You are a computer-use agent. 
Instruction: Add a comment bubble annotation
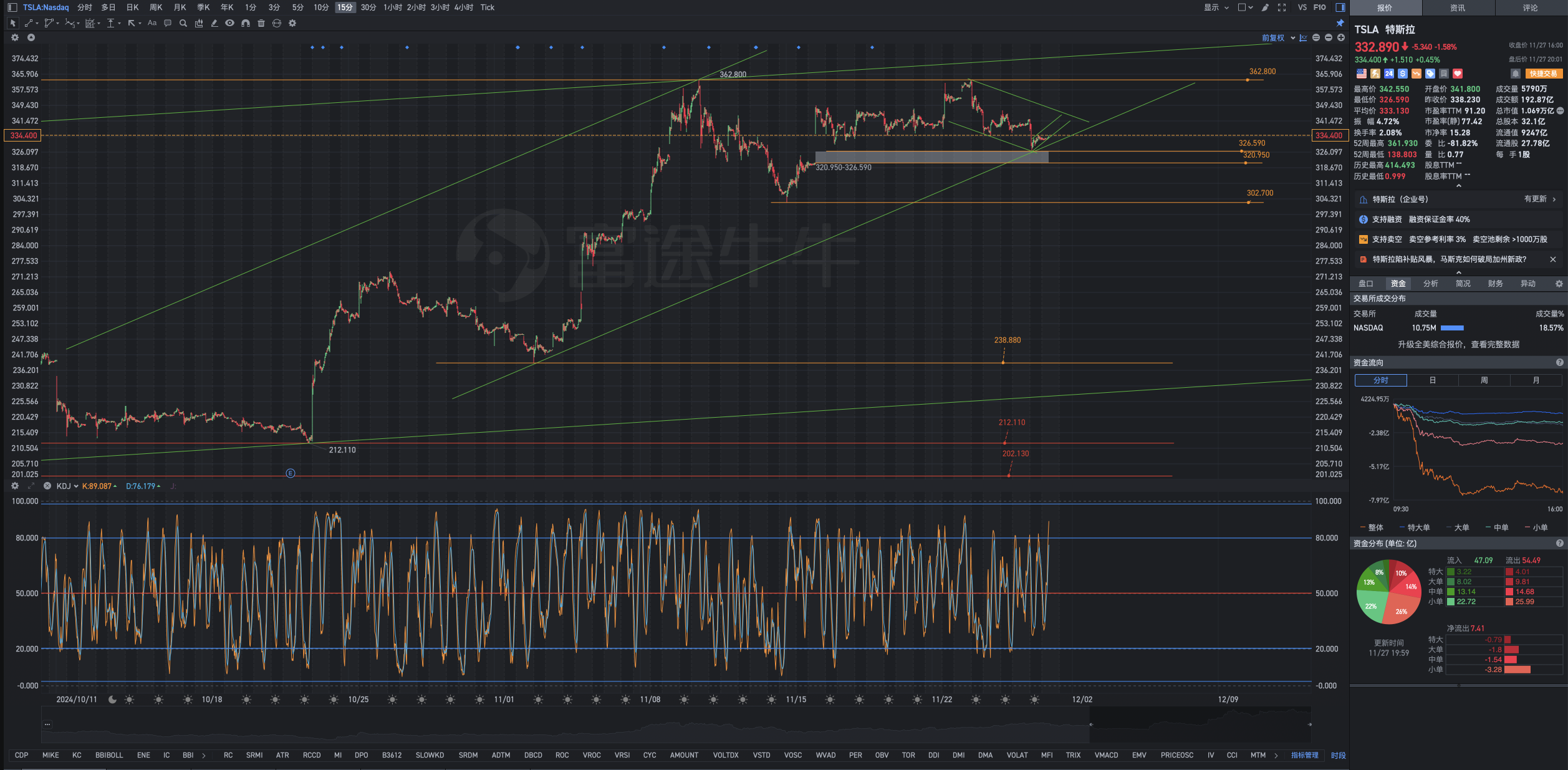click(x=168, y=23)
